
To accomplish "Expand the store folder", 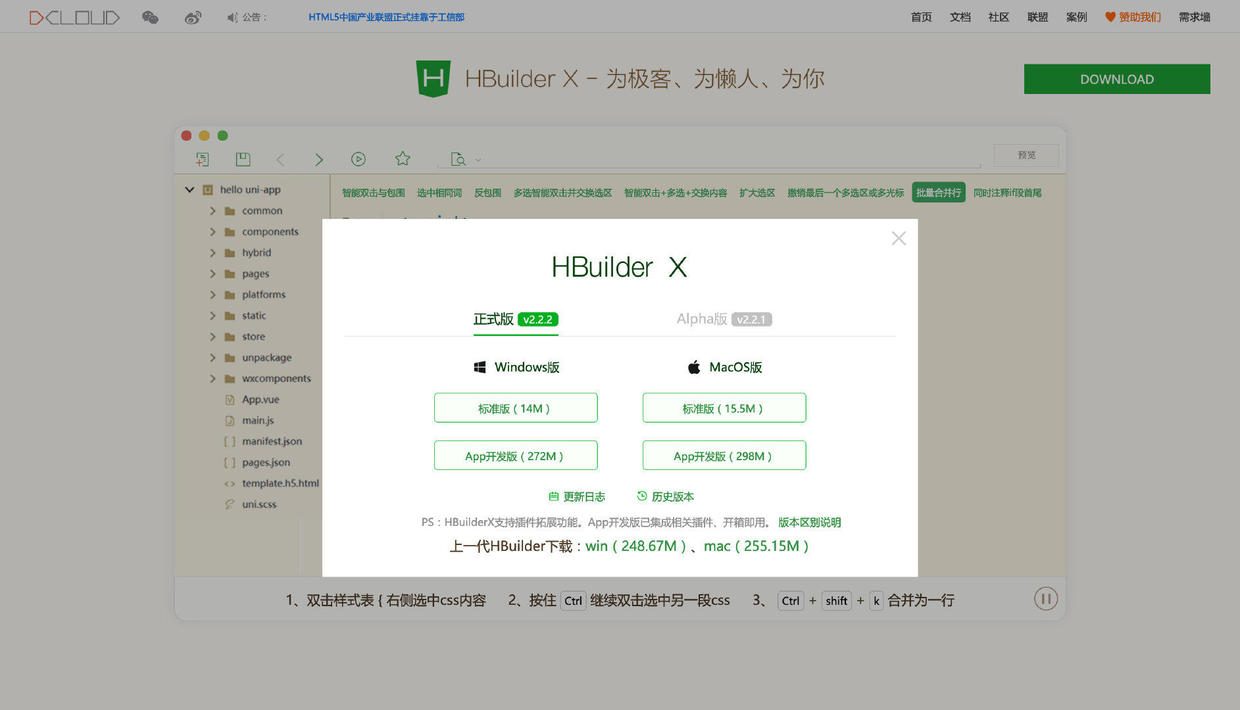I will (x=213, y=337).
